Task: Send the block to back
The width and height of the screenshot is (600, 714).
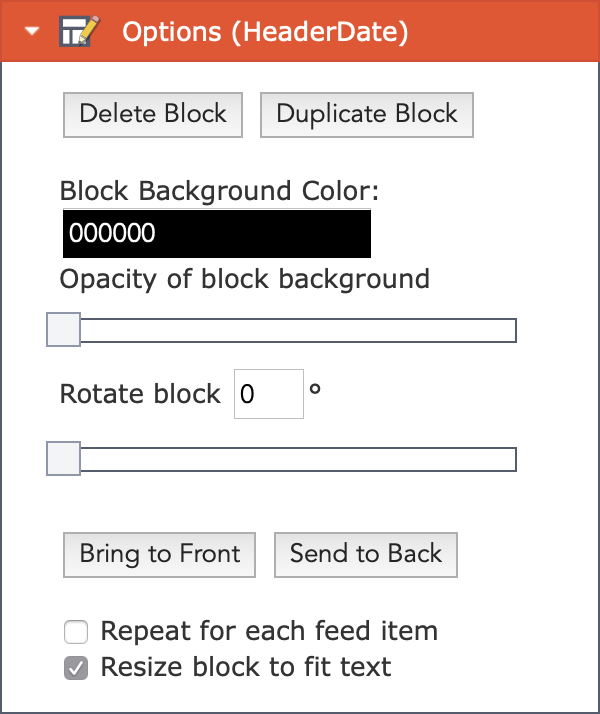Action: pyautogui.click(x=366, y=555)
